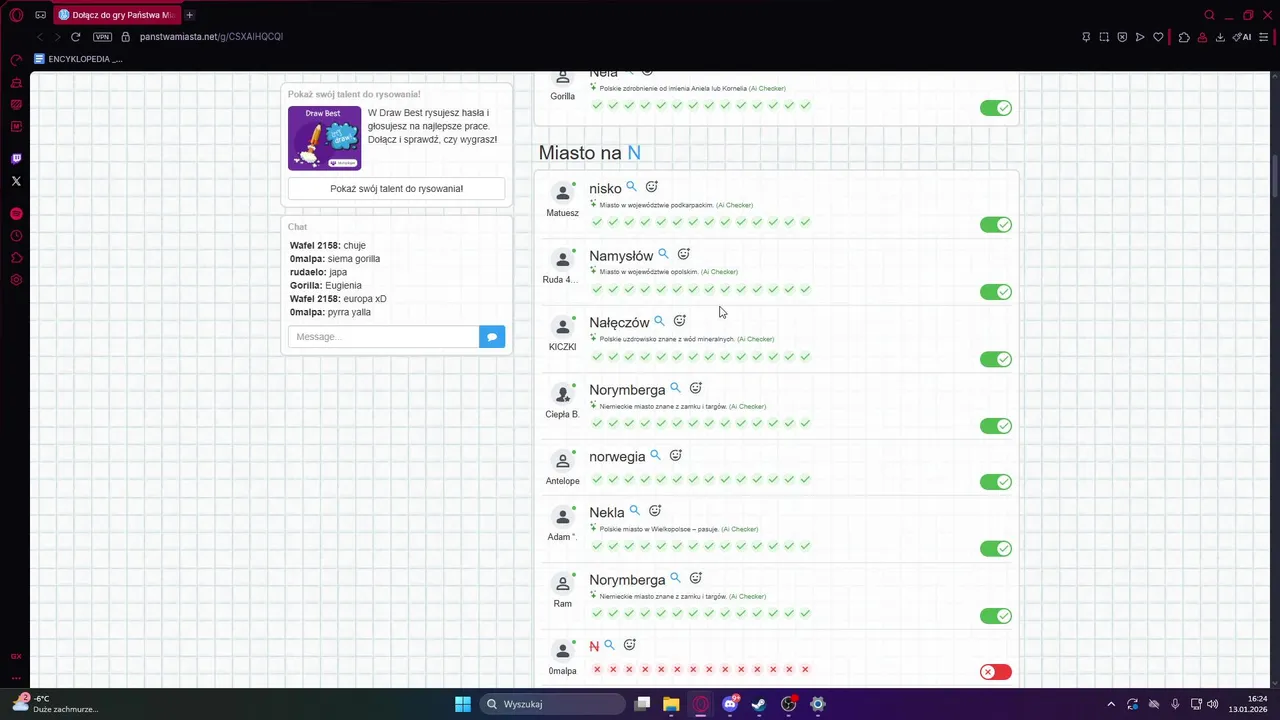1280x720 pixels.
Task: Open File Explorer from taskbar
Action: click(x=671, y=704)
